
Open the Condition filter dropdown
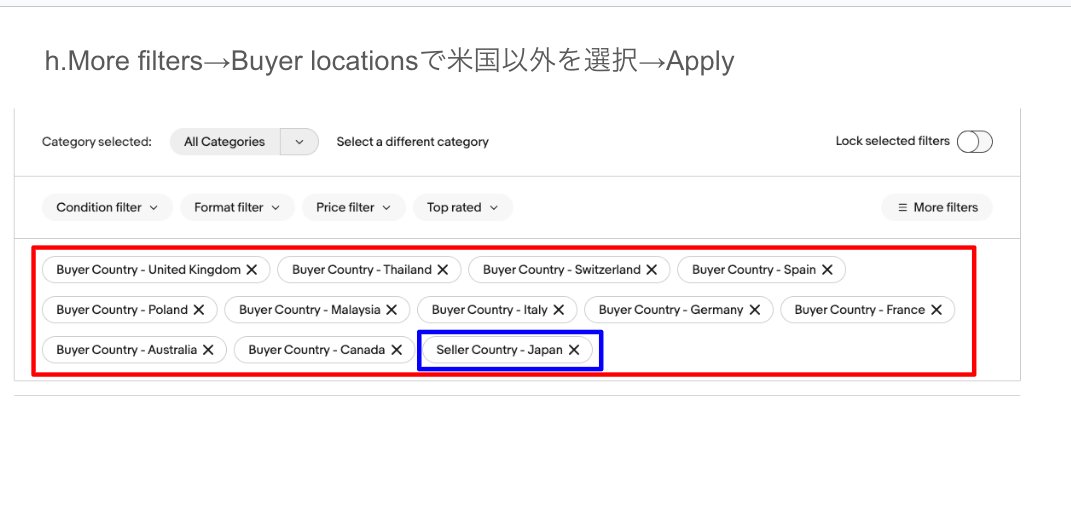pos(107,208)
